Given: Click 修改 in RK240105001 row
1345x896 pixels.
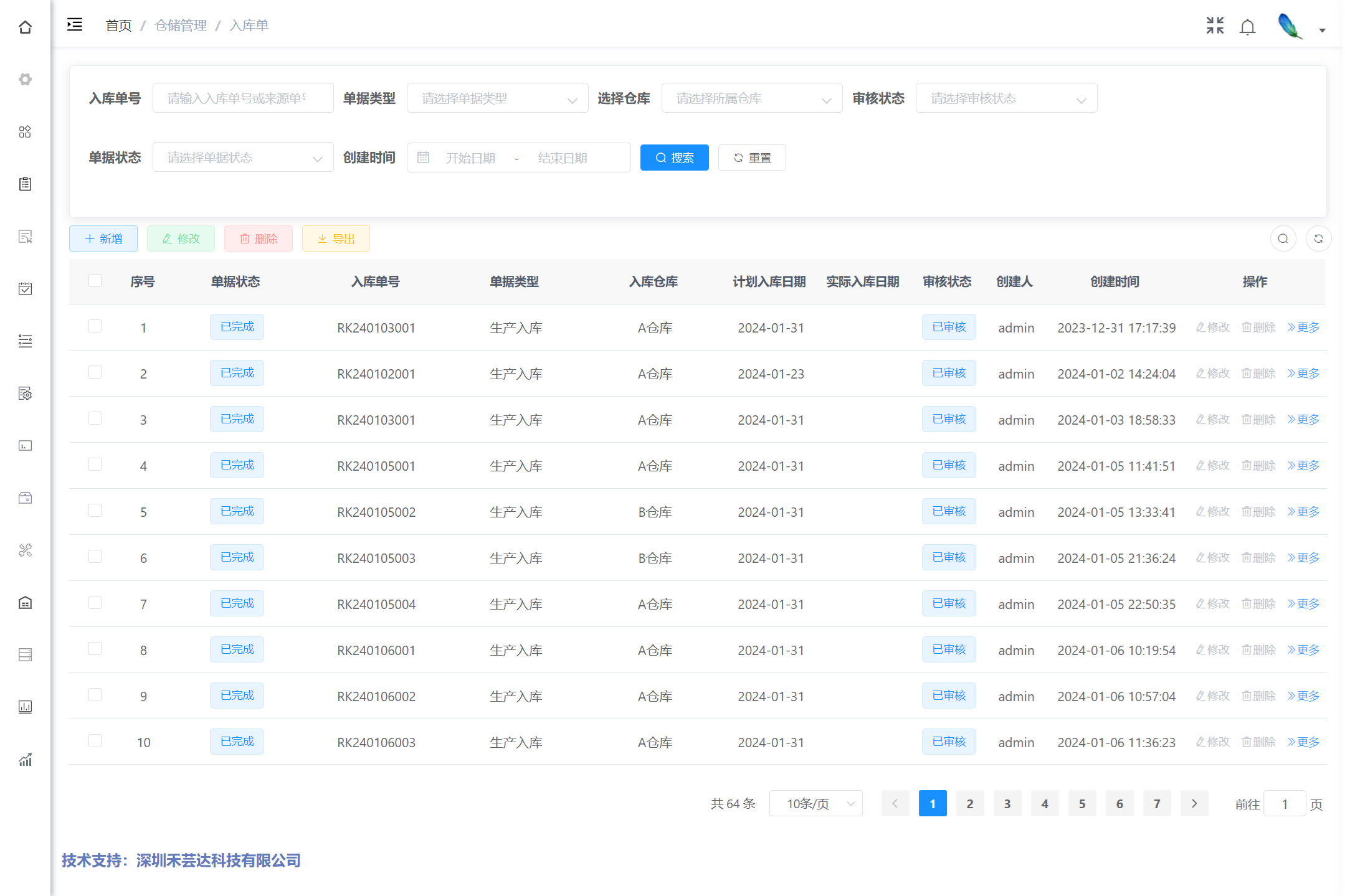Looking at the screenshot, I should click(1212, 466).
